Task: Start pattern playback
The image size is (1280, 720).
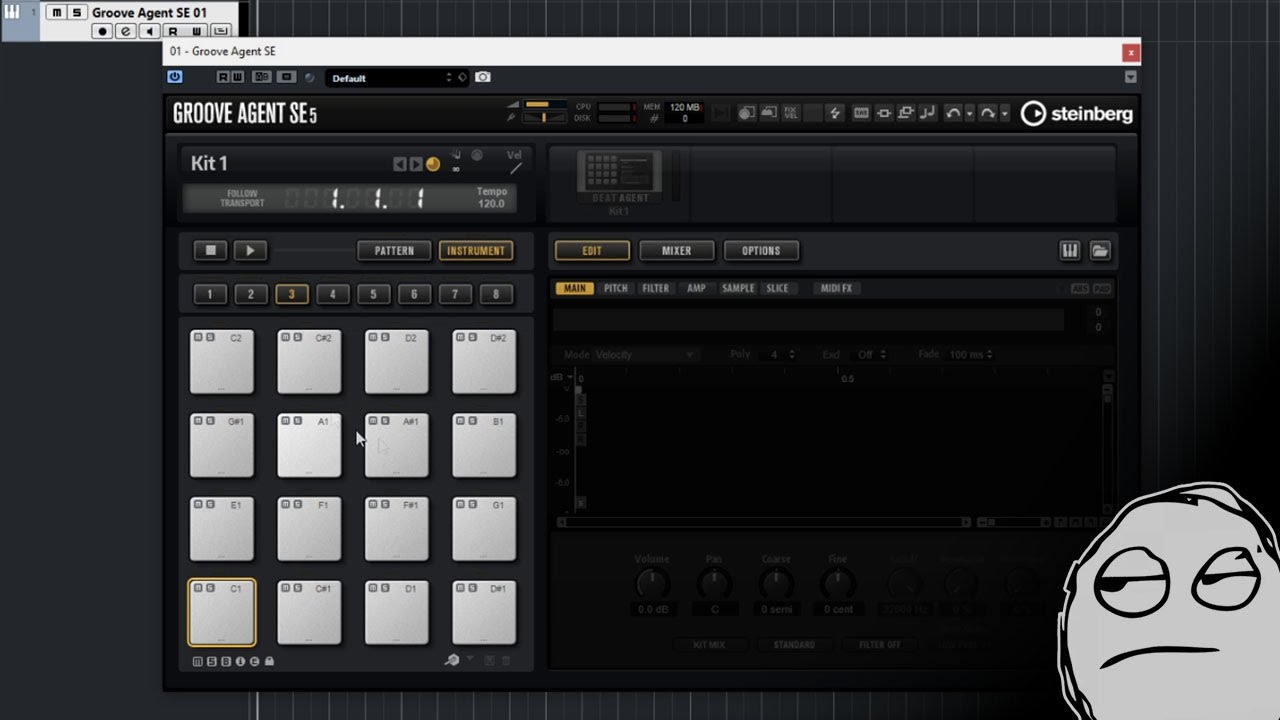Action: [251, 250]
